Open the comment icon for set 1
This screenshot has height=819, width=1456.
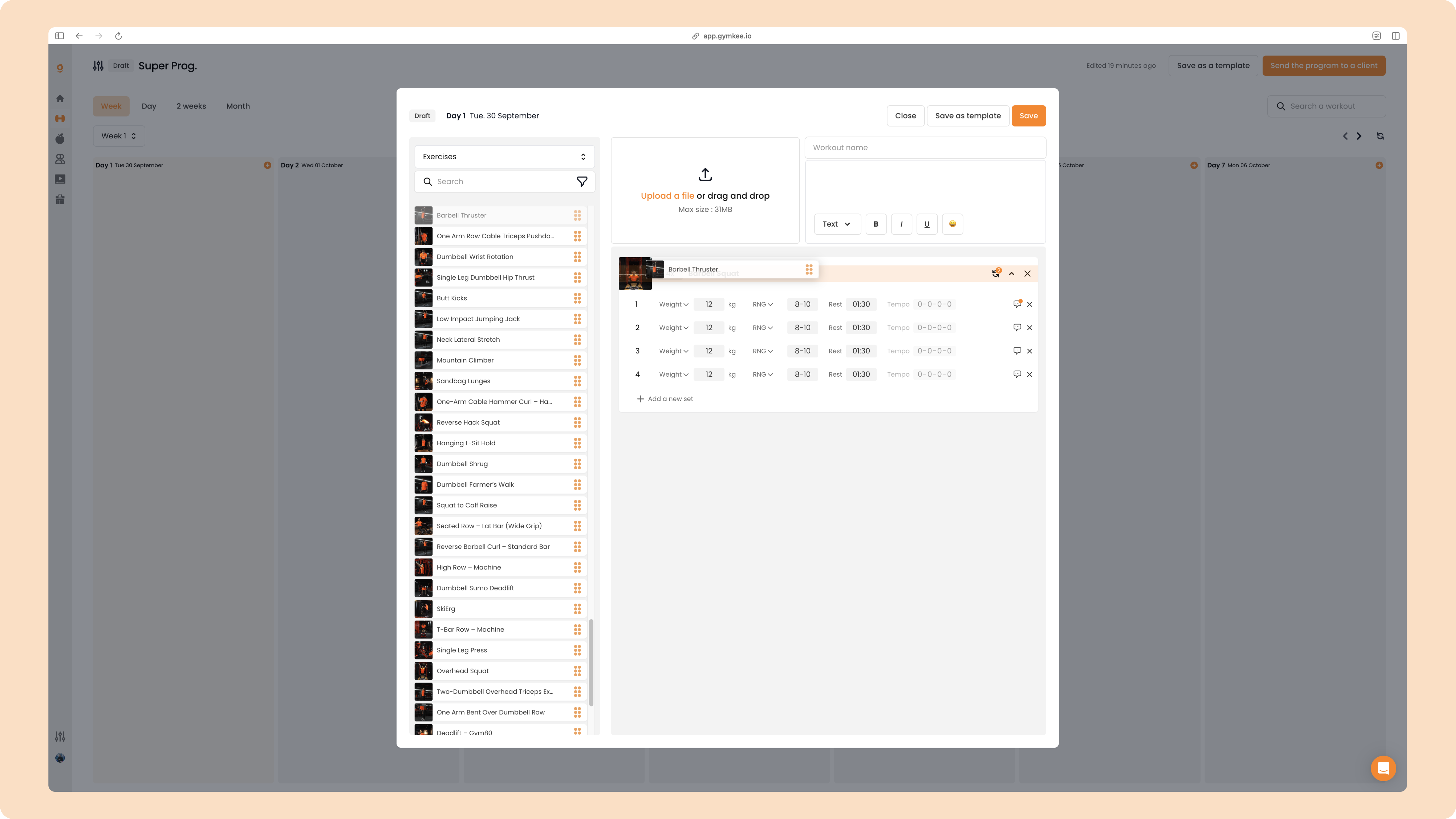1018,304
